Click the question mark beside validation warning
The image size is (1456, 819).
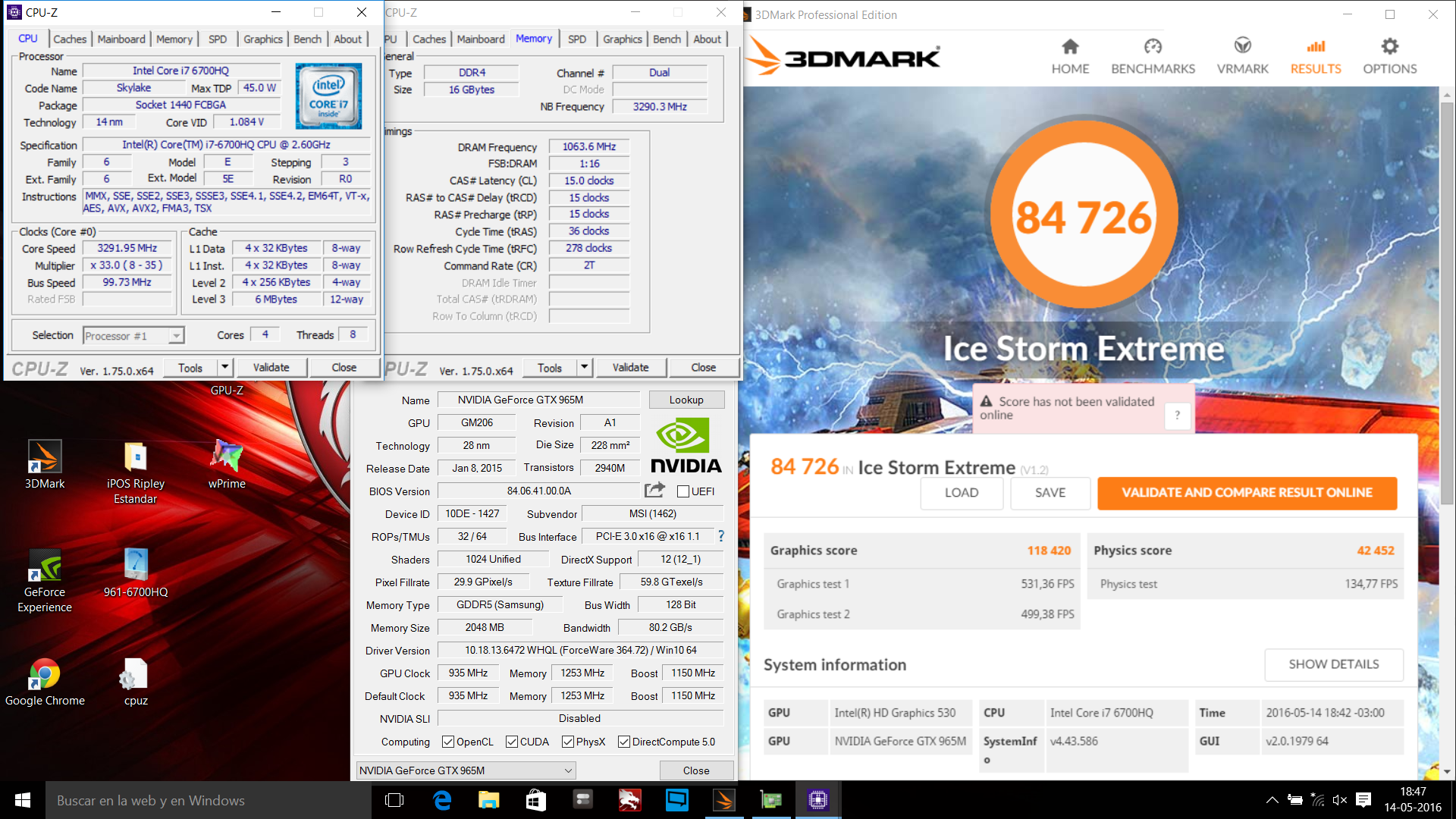(x=1177, y=415)
